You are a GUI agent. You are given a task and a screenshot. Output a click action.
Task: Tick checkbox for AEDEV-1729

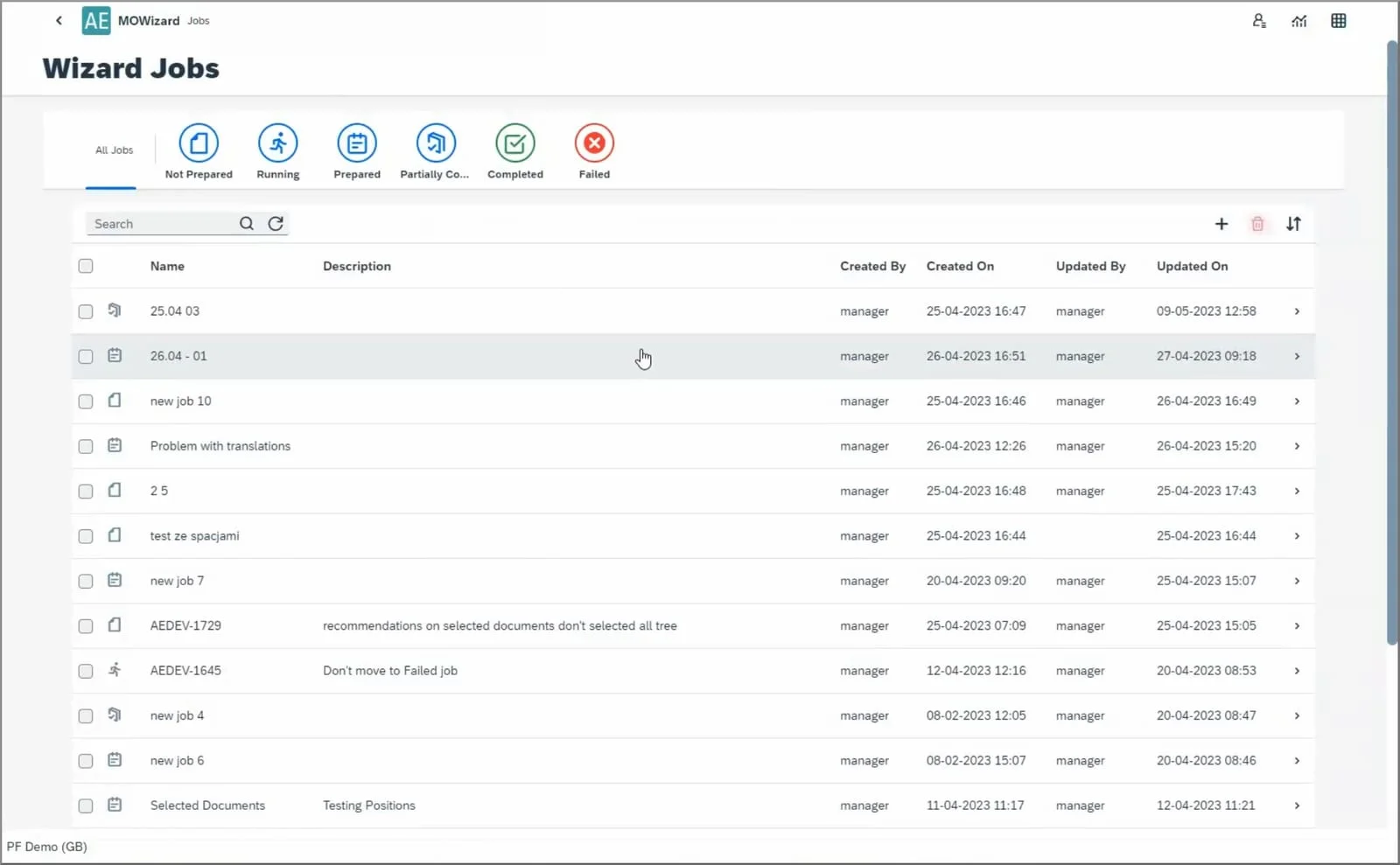[x=86, y=626]
